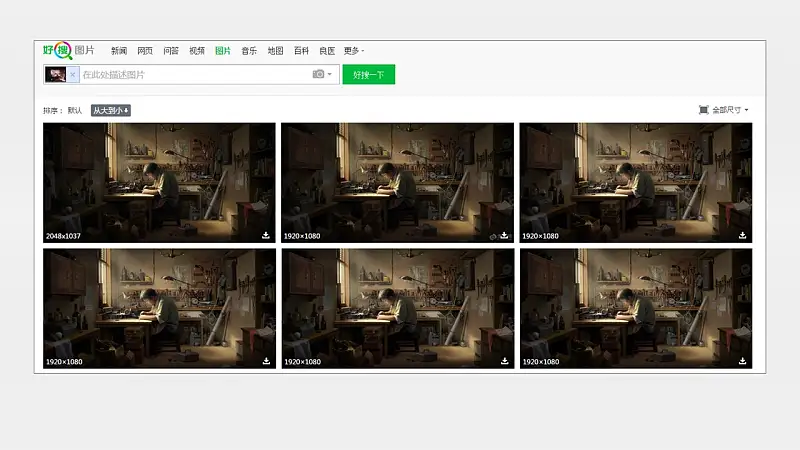Open the 视频 tab
The height and width of the screenshot is (450, 800).
(x=197, y=51)
